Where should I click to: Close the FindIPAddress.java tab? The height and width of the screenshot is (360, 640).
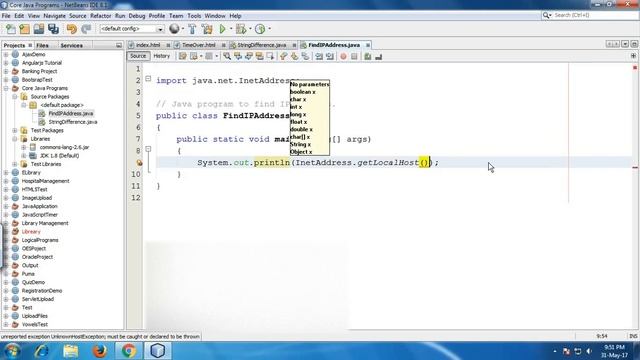[368, 45]
